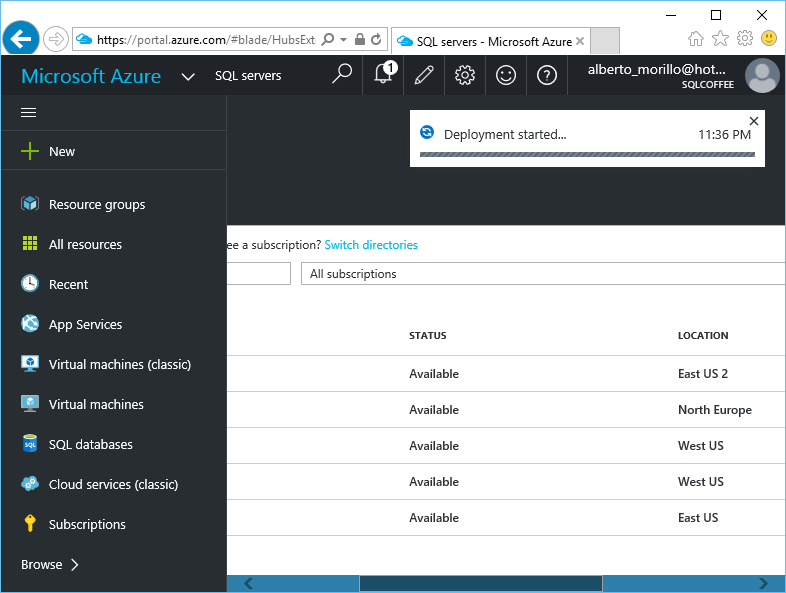Click the refresh page icon
The width and height of the screenshot is (786, 593).
click(376, 39)
